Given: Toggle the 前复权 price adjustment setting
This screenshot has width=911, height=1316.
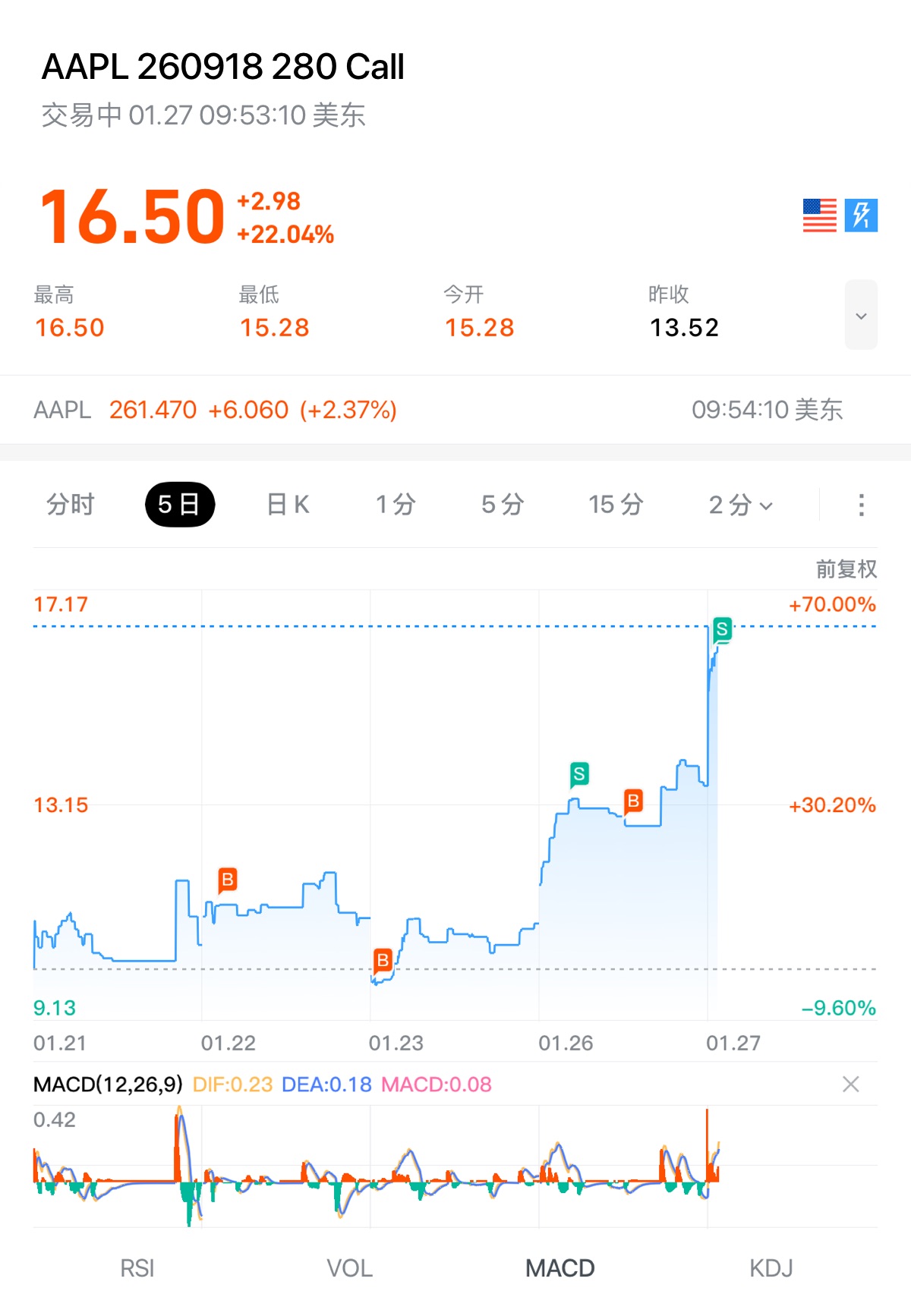Looking at the screenshot, I should point(846,568).
